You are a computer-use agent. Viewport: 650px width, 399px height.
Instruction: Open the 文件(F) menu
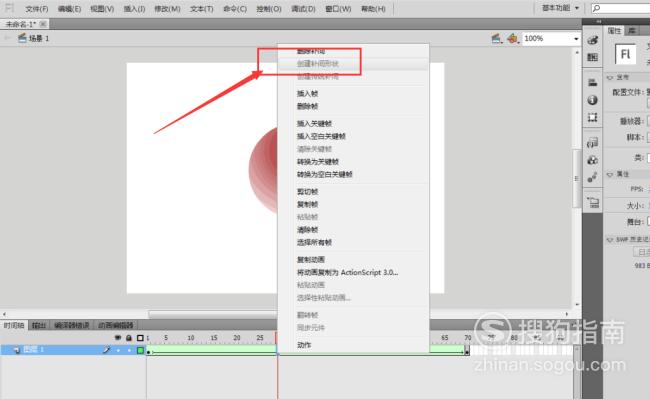pyautogui.click(x=37, y=9)
